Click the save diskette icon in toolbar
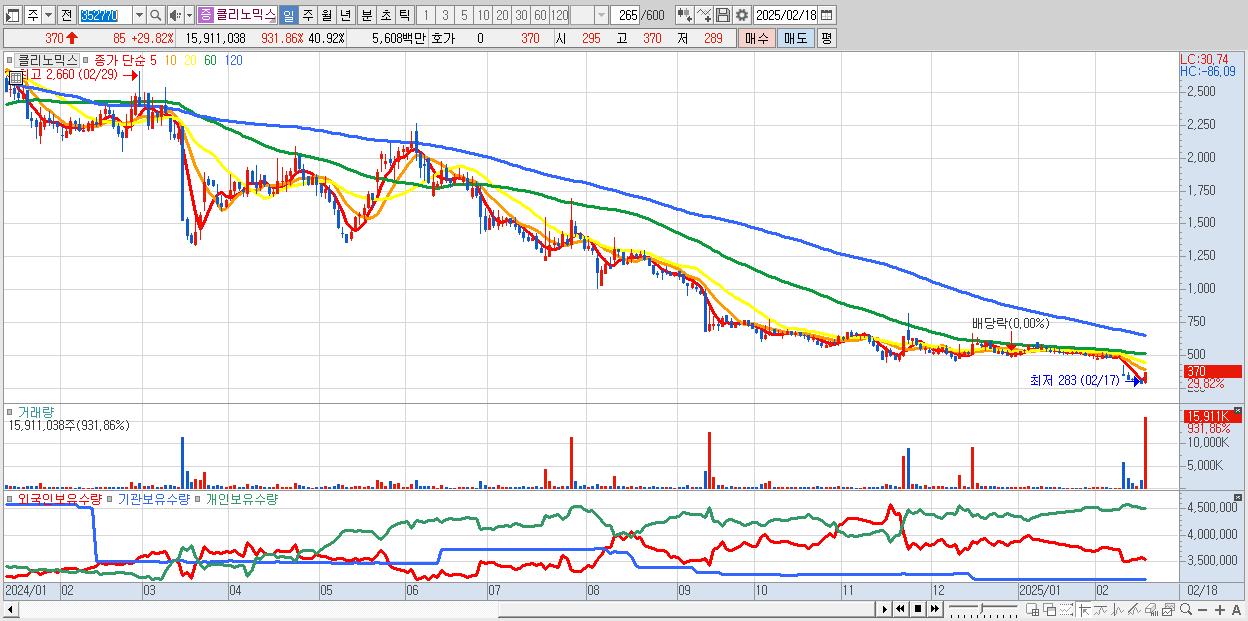Image resolution: width=1248 pixels, height=621 pixels. [x=723, y=15]
